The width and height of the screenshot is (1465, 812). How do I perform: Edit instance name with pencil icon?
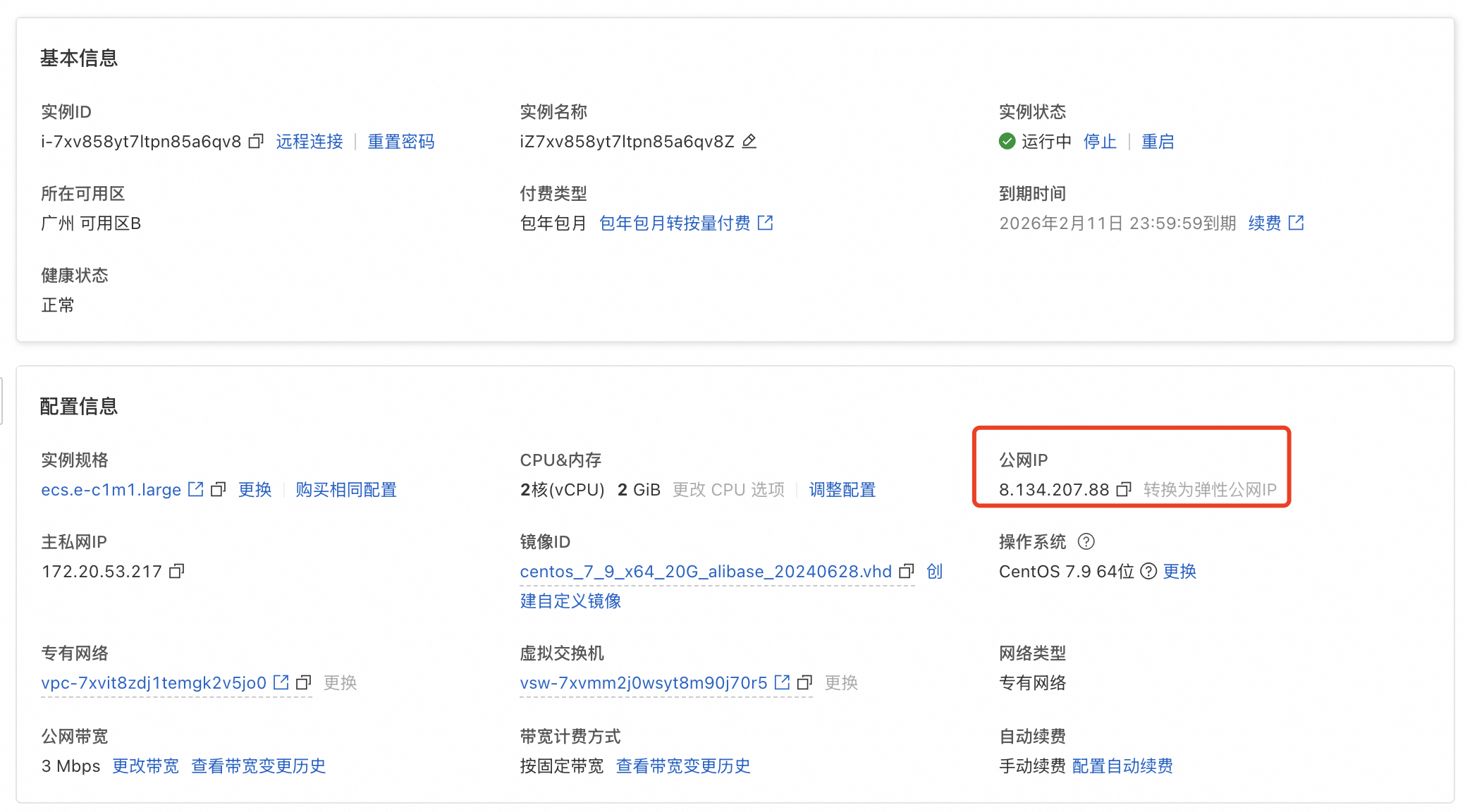click(749, 142)
